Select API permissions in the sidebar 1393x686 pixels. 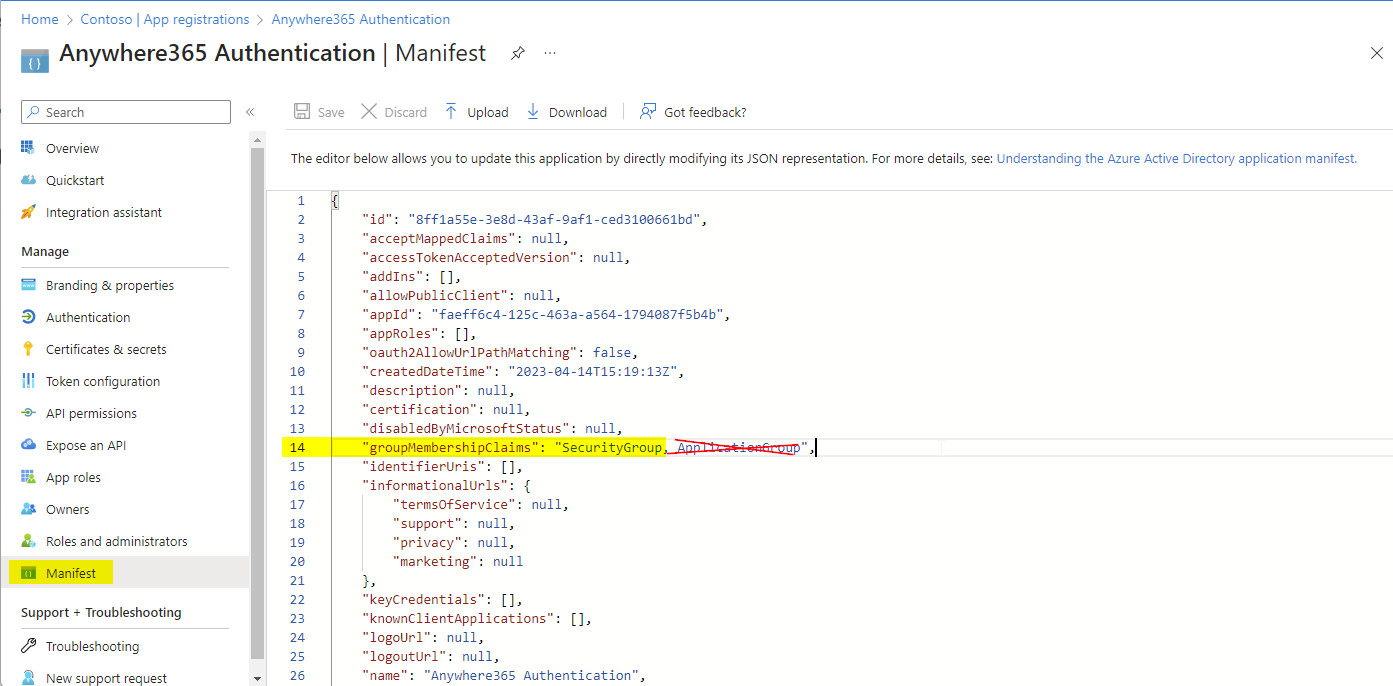[91, 413]
